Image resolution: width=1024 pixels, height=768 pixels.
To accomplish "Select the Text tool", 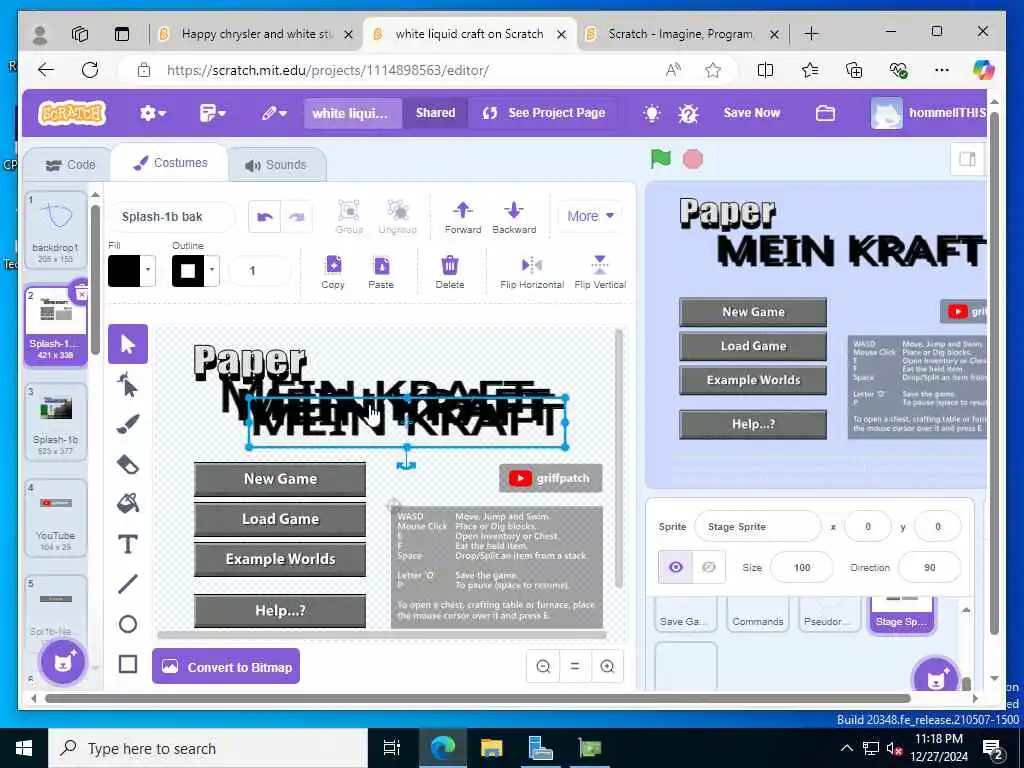I will 128,544.
